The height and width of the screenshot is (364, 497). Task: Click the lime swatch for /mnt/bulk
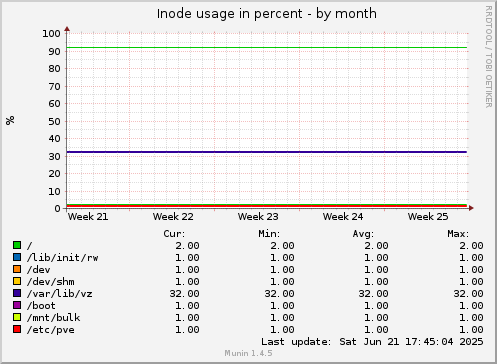pos(17,317)
